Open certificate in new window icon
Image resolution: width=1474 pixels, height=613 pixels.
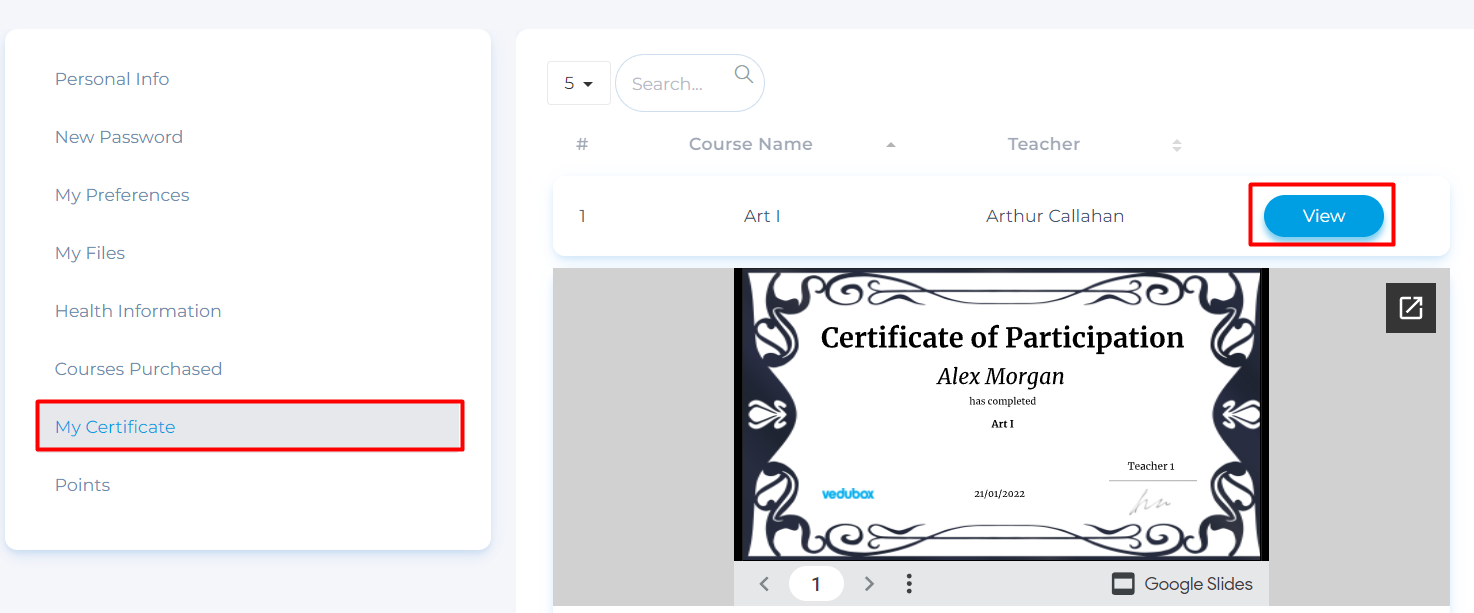1410,308
